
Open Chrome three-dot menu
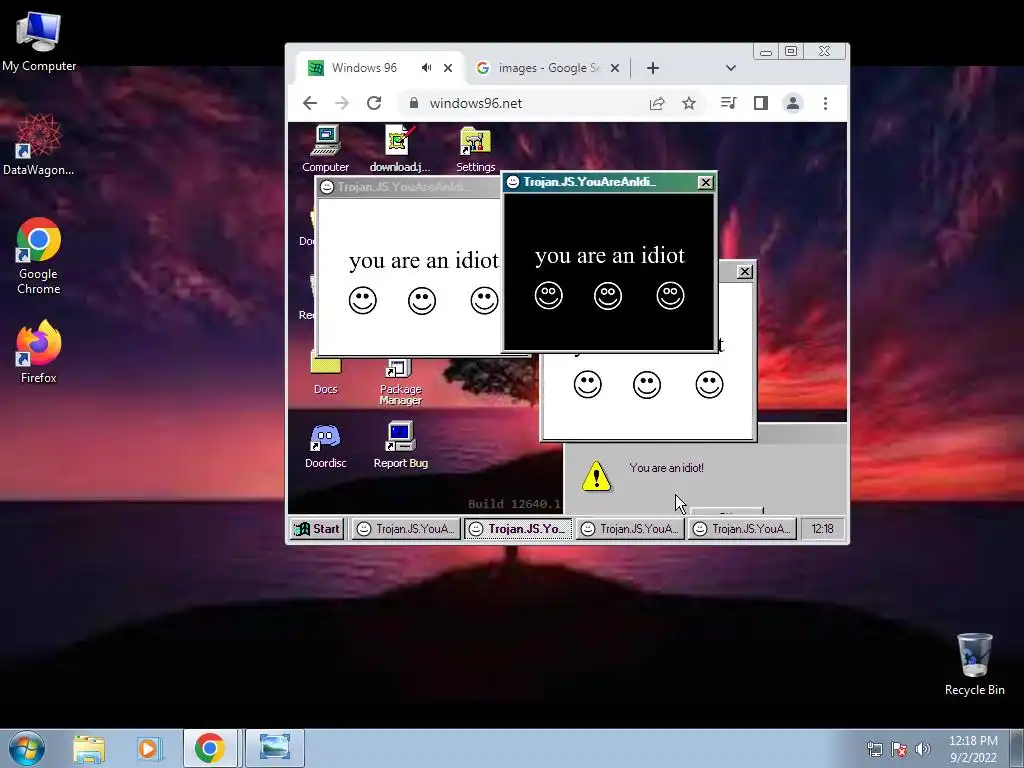pyautogui.click(x=825, y=103)
